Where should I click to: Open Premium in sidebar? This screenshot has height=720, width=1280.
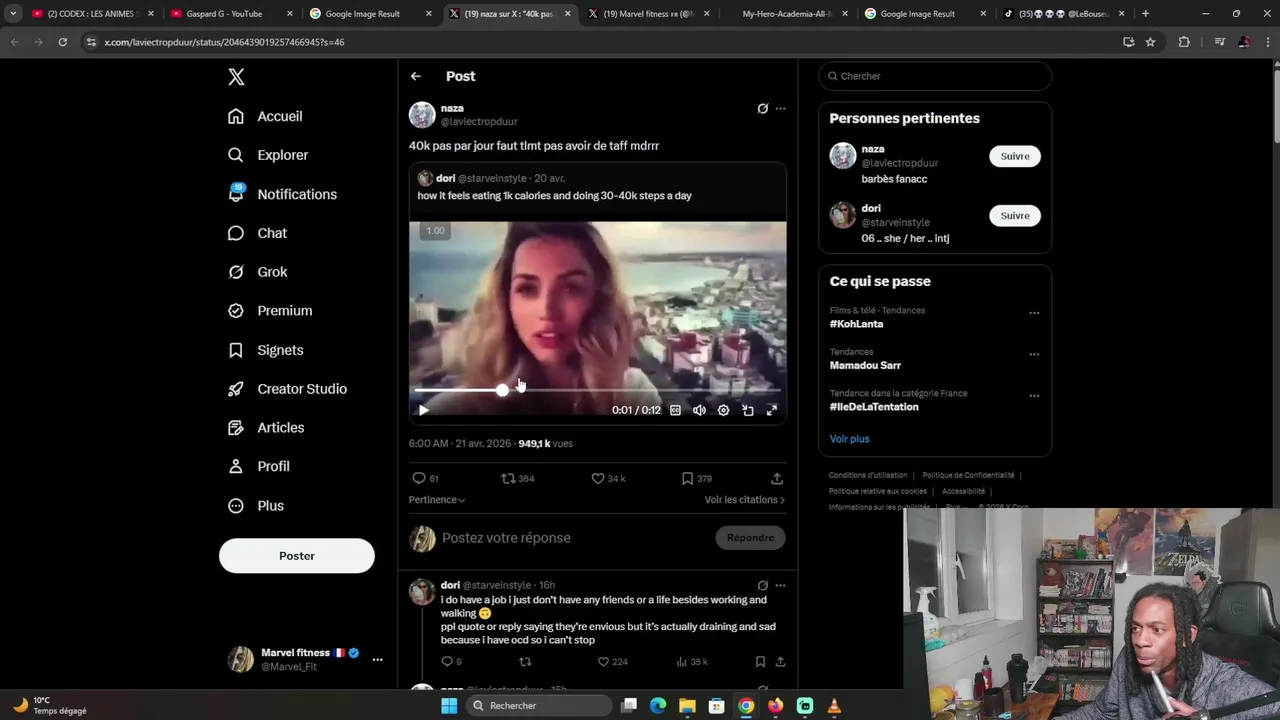(270, 311)
